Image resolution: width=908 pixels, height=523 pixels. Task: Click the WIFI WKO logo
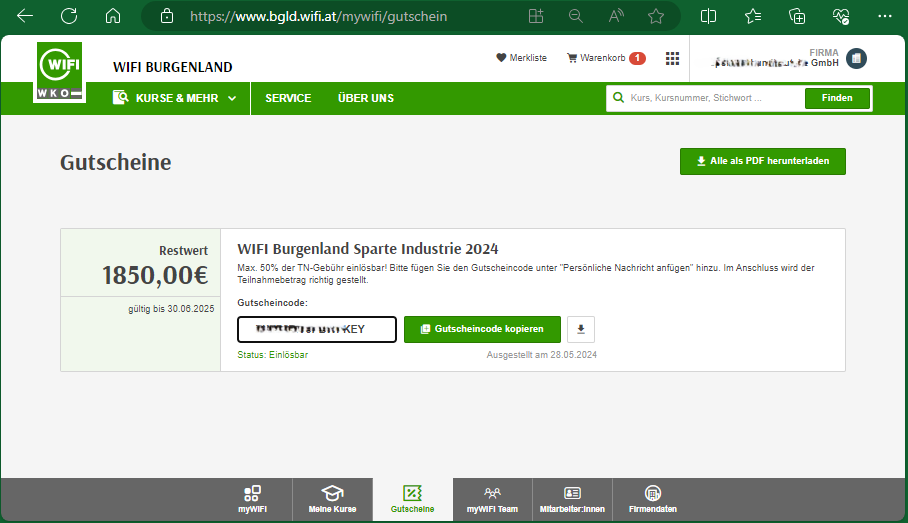coord(60,72)
